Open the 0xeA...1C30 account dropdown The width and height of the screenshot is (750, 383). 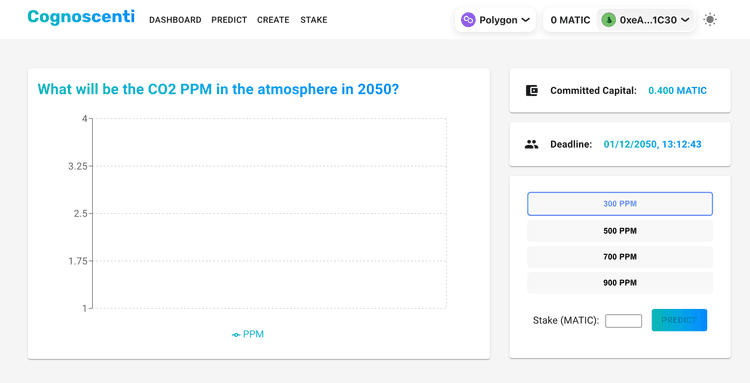645,20
